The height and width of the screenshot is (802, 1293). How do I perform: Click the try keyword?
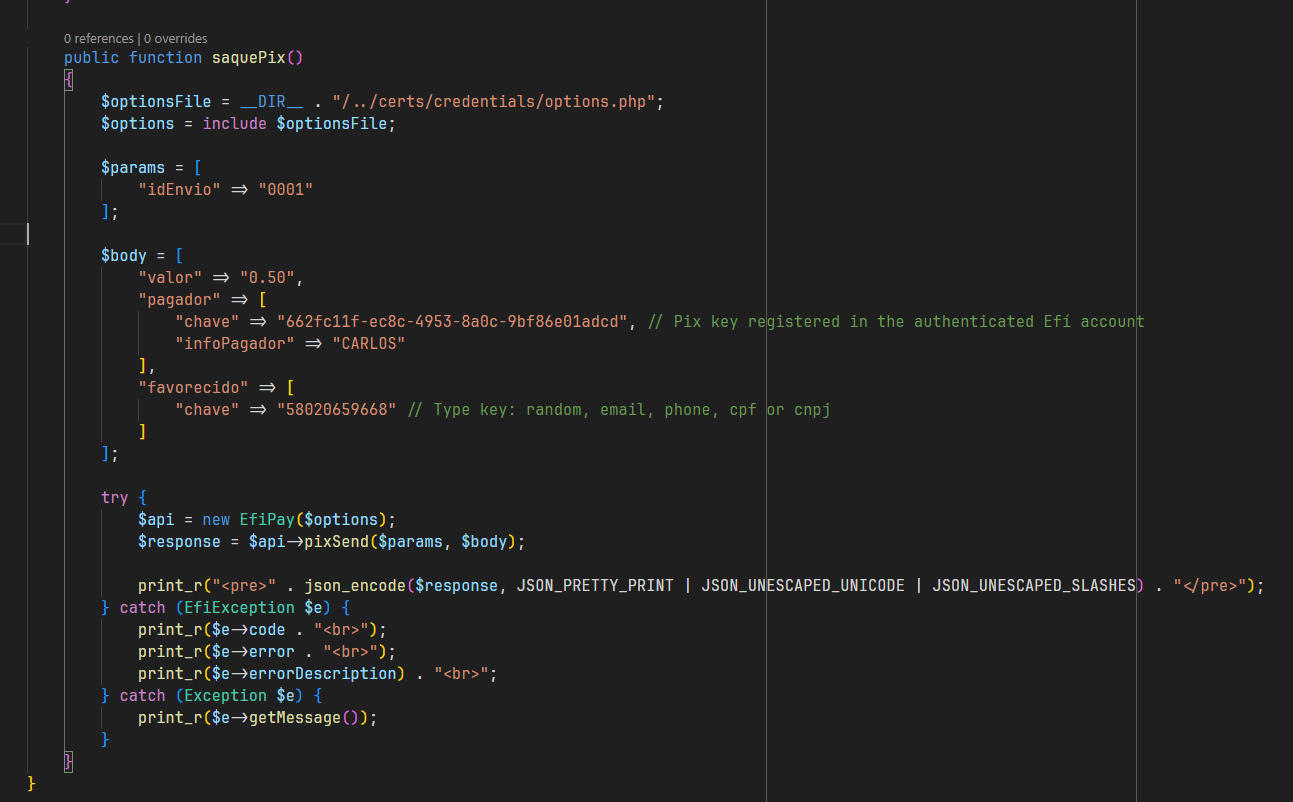[x=115, y=498]
